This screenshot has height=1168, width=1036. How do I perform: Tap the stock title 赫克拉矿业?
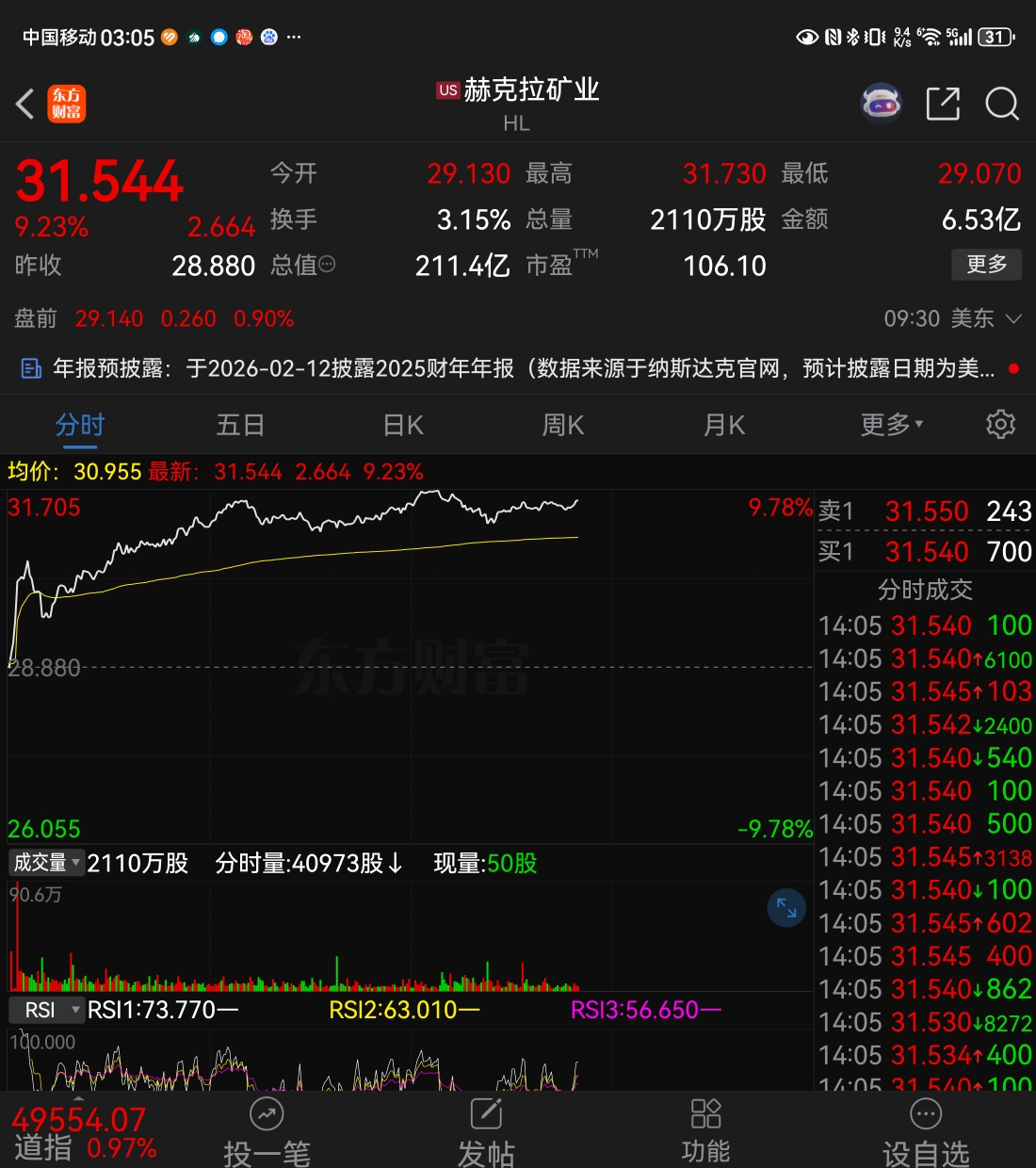(x=531, y=89)
